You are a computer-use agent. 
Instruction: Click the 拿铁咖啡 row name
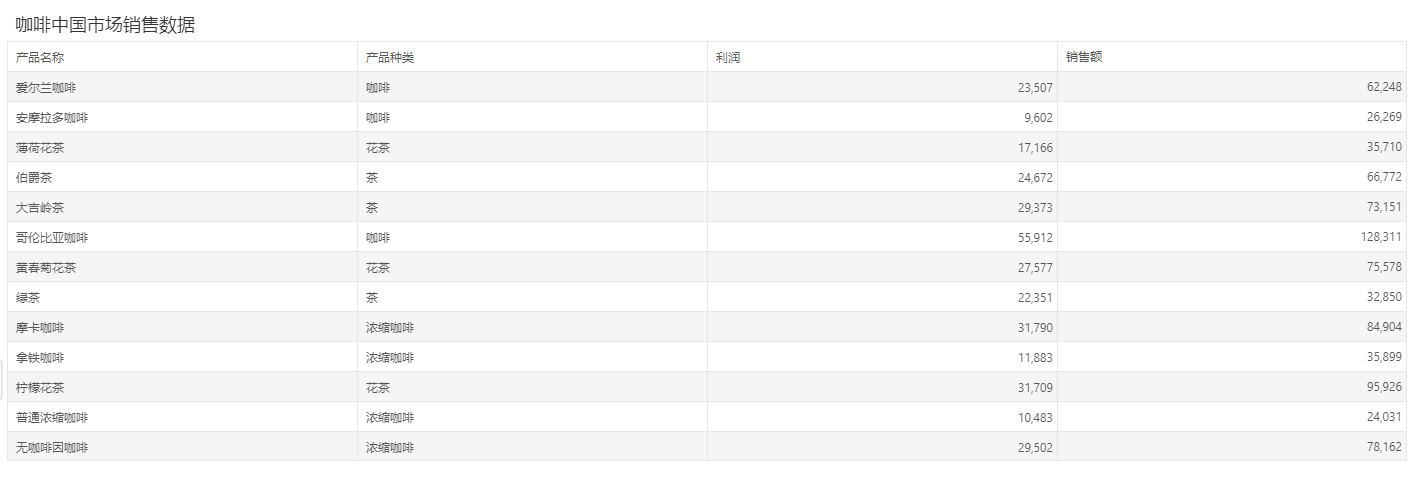40,358
